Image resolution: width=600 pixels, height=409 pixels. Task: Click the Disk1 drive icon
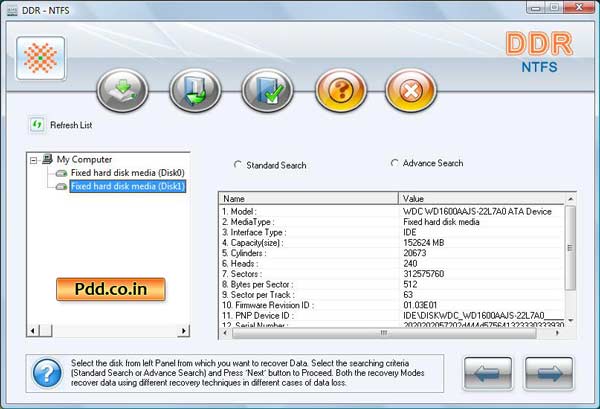click(61, 187)
